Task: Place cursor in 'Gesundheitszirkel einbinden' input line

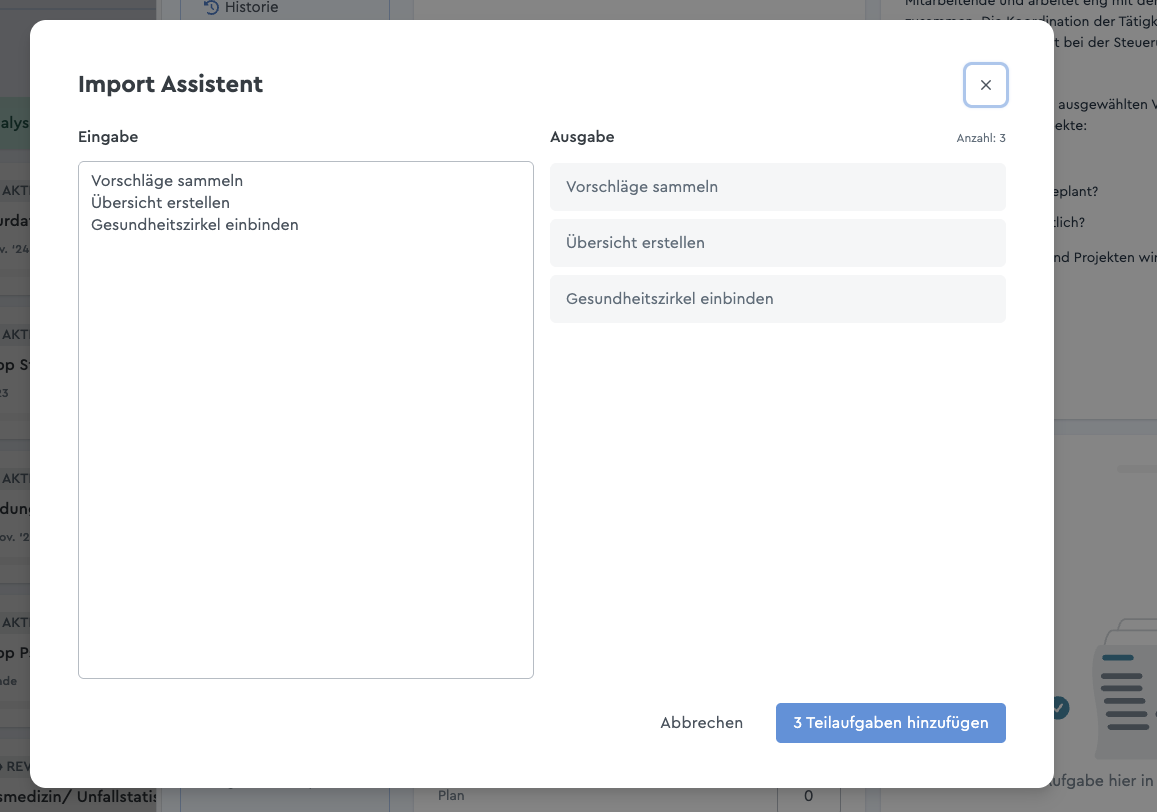Action: tap(195, 225)
